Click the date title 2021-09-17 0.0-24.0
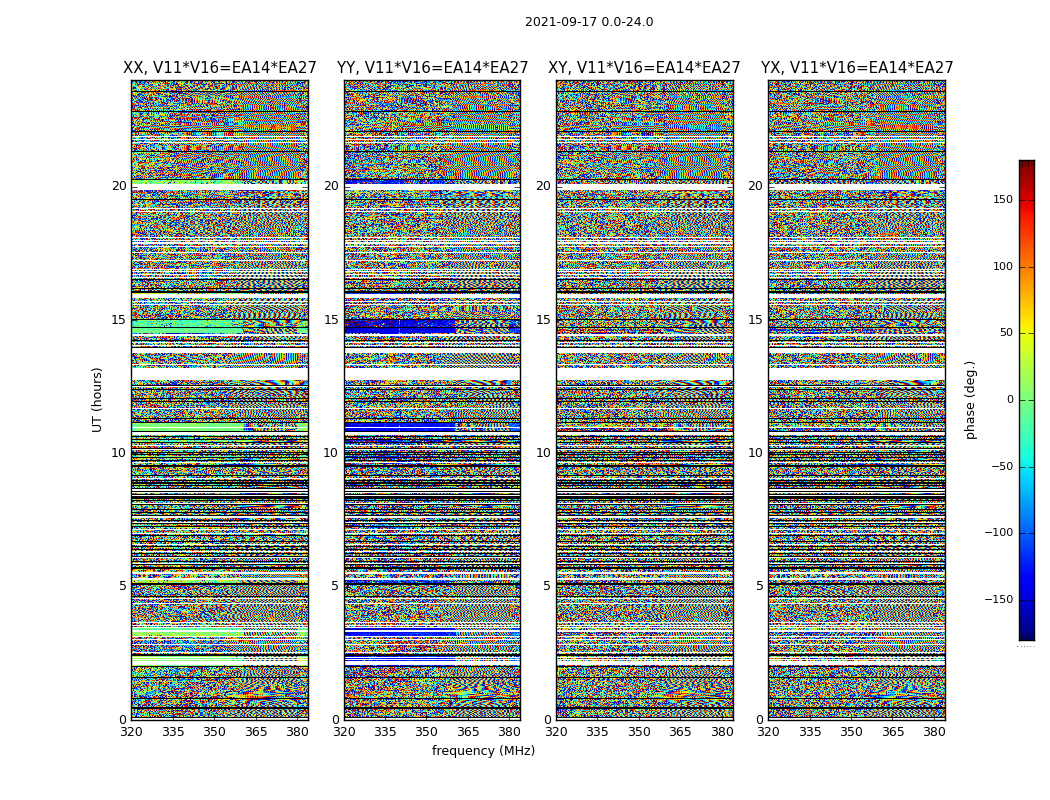 (x=589, y=21)
